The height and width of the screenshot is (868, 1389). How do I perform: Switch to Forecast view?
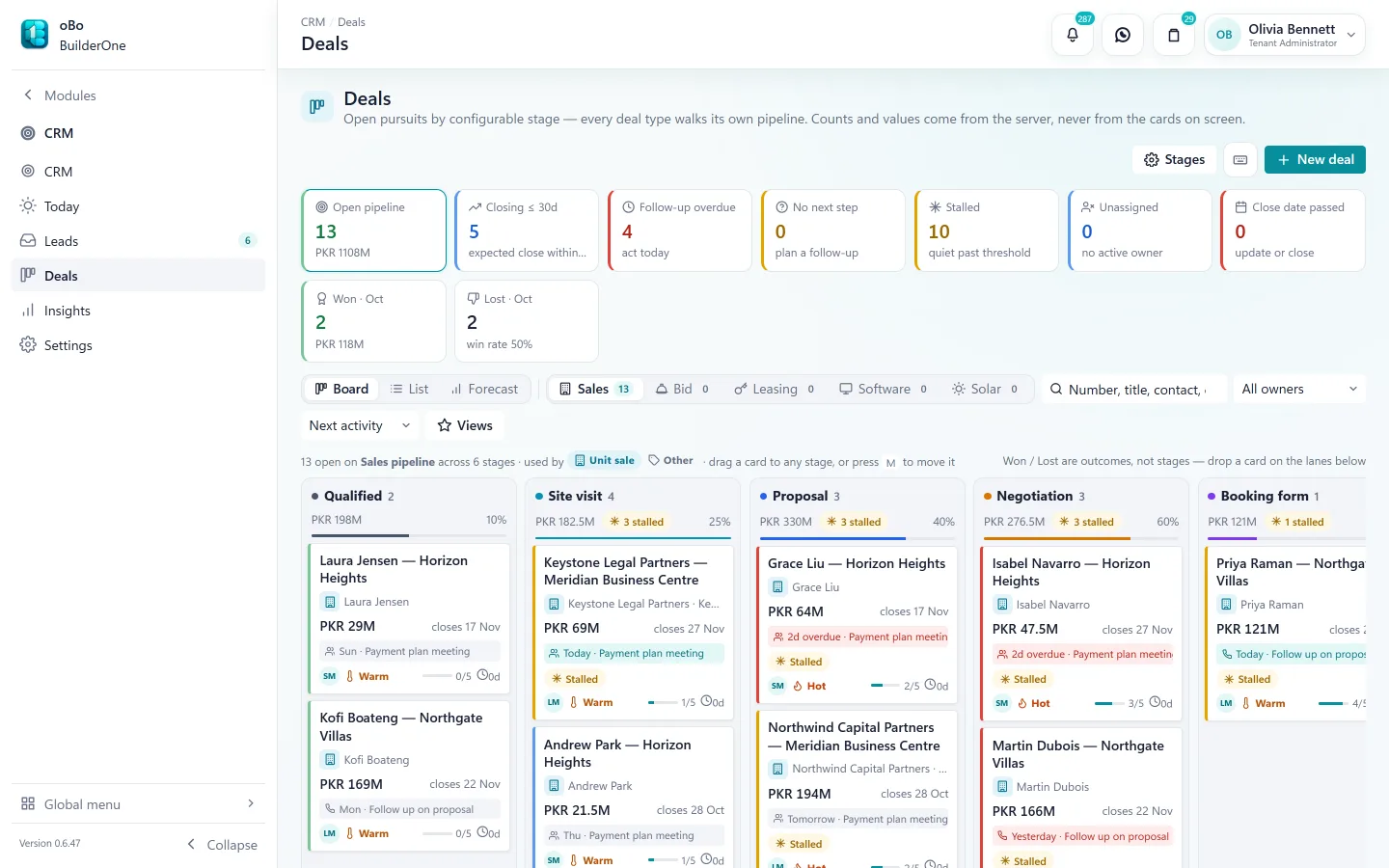(x=484, y=389)
